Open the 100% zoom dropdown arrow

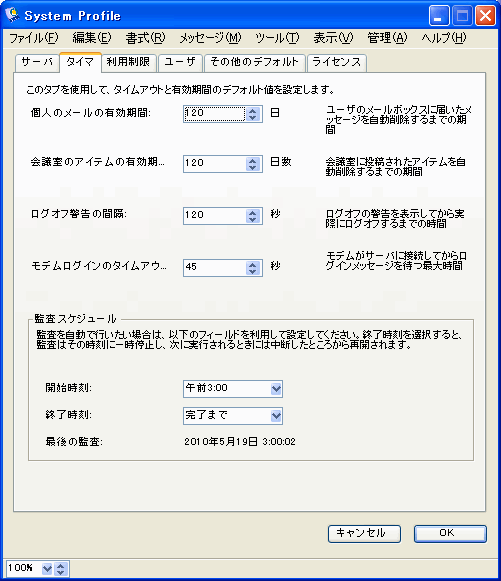coord(47,568)
